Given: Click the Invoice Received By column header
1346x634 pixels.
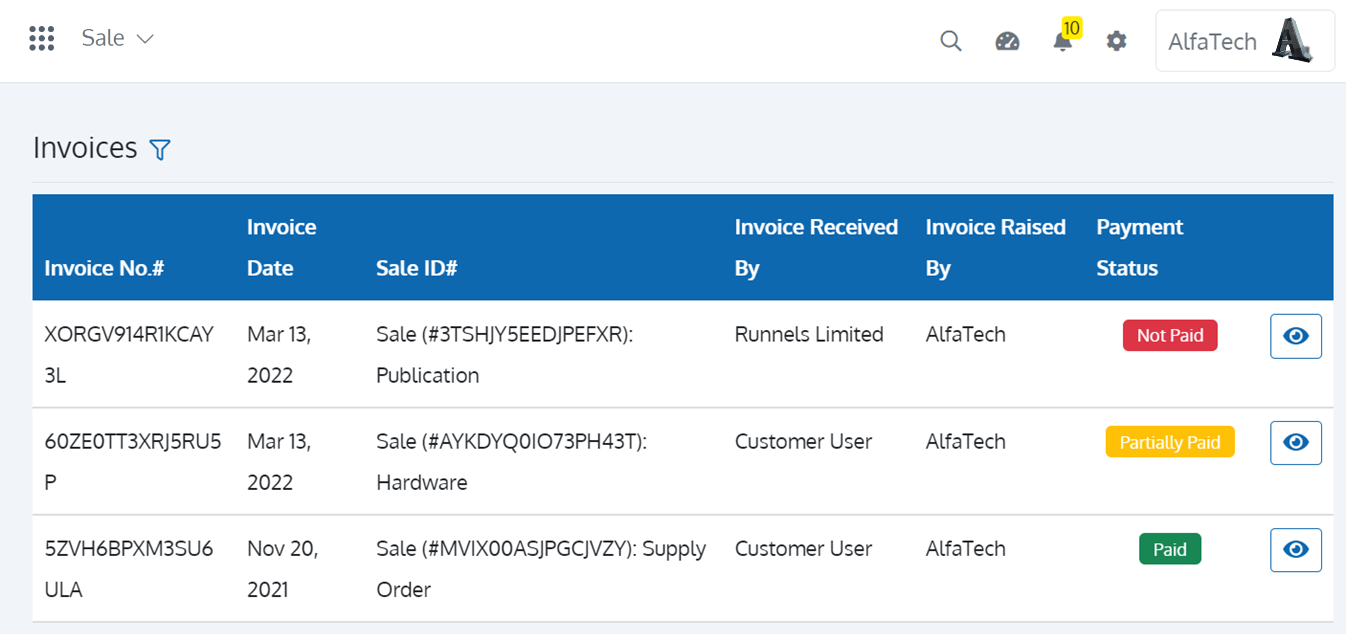Looking at the screenshot, I should [816, 248].
